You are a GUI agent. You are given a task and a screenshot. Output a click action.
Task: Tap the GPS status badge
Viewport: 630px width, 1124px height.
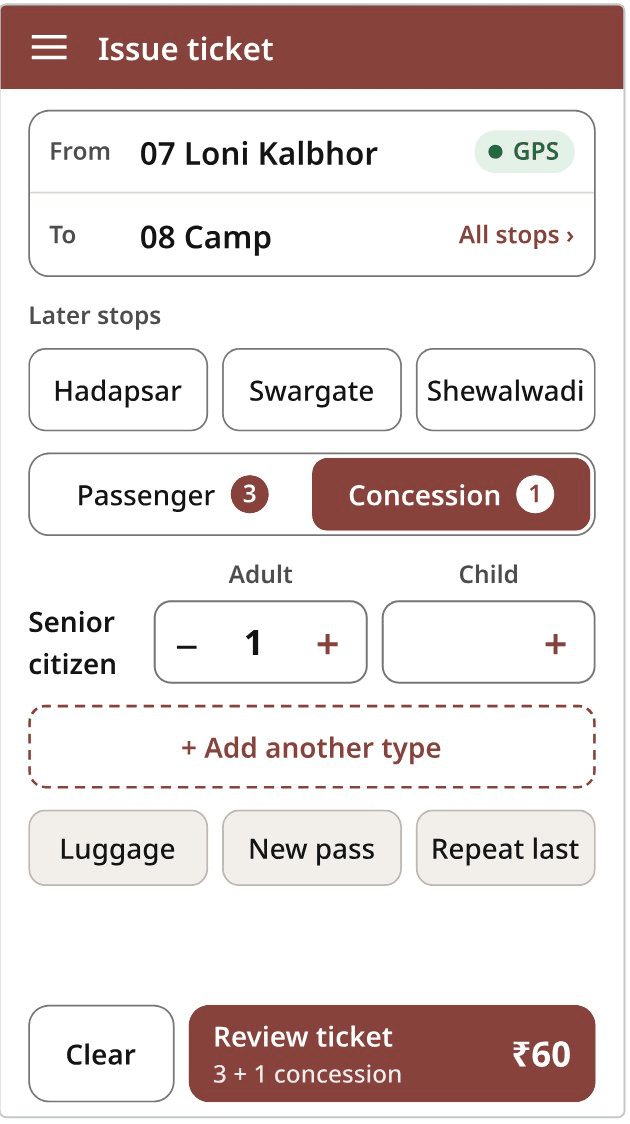pos(524,152)
